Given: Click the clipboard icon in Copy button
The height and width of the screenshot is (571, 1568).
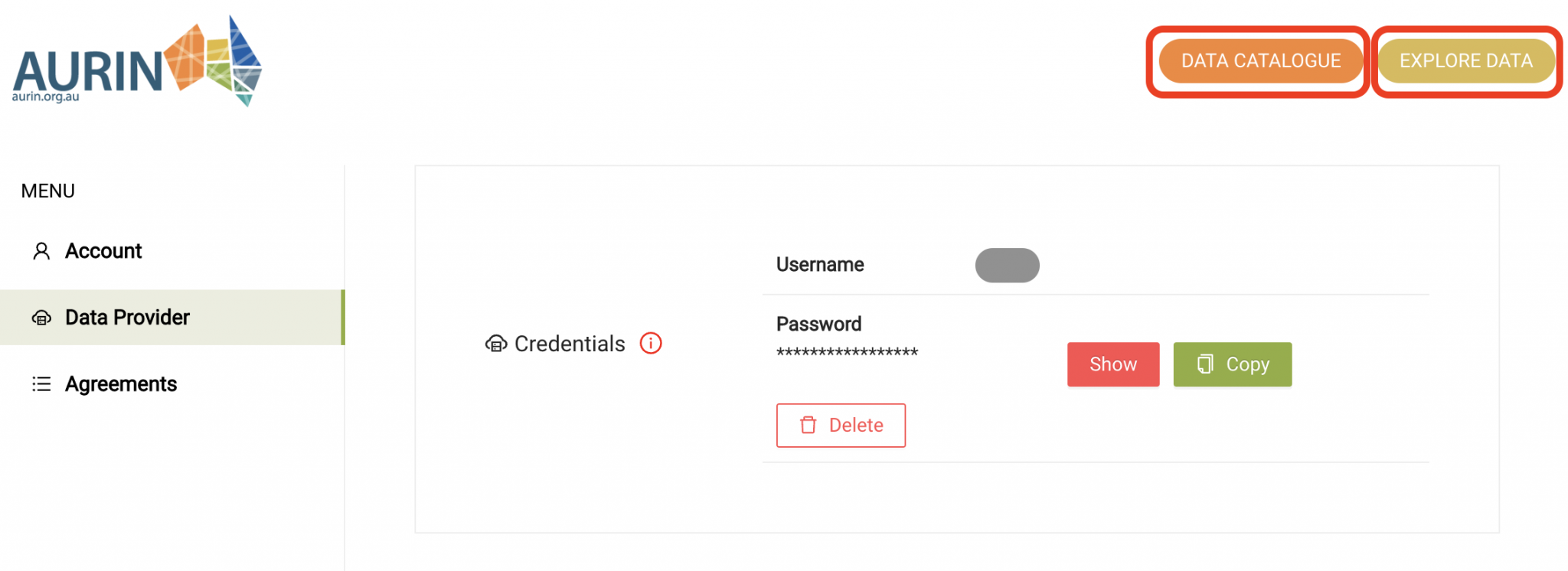Looking at the screenshot, I should pos(1205,364).
